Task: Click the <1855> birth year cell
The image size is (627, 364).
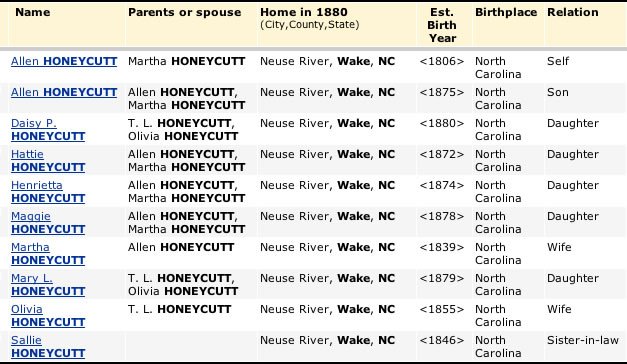Action: [442, 309]
